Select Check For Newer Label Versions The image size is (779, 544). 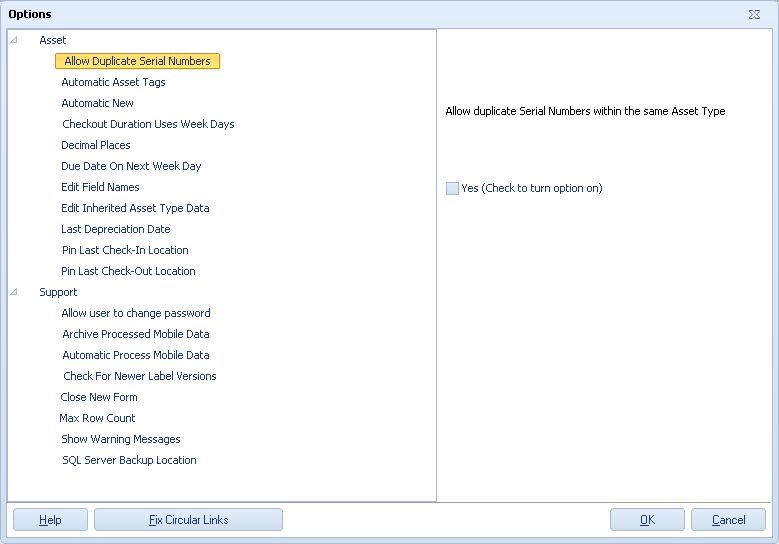(x=140, y=376)
